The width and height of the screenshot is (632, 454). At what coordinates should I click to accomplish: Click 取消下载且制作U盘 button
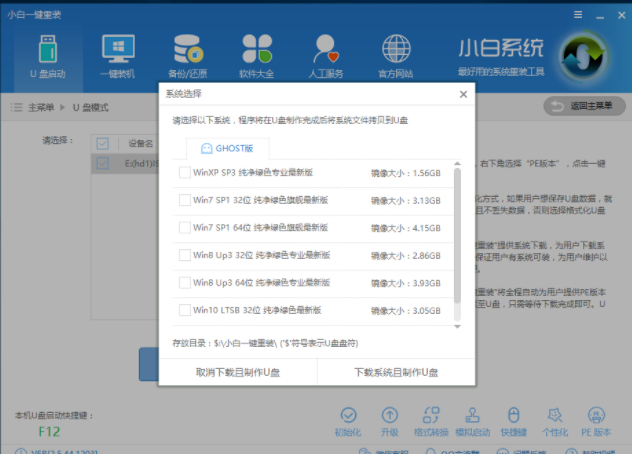[x=238, y=372]
